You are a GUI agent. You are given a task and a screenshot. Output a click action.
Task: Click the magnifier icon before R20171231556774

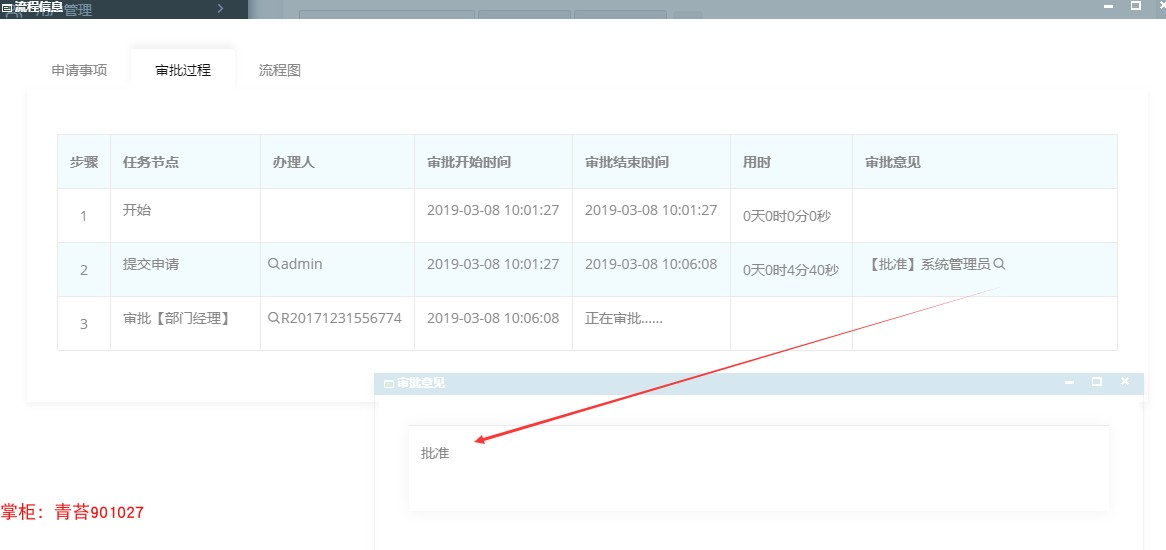pos(273,317)
